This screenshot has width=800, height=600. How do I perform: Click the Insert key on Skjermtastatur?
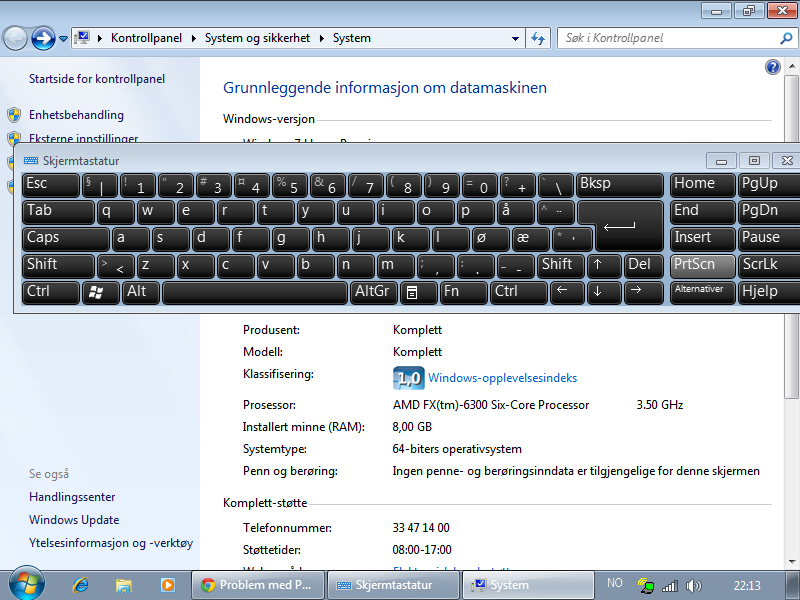tap(703, 239)
